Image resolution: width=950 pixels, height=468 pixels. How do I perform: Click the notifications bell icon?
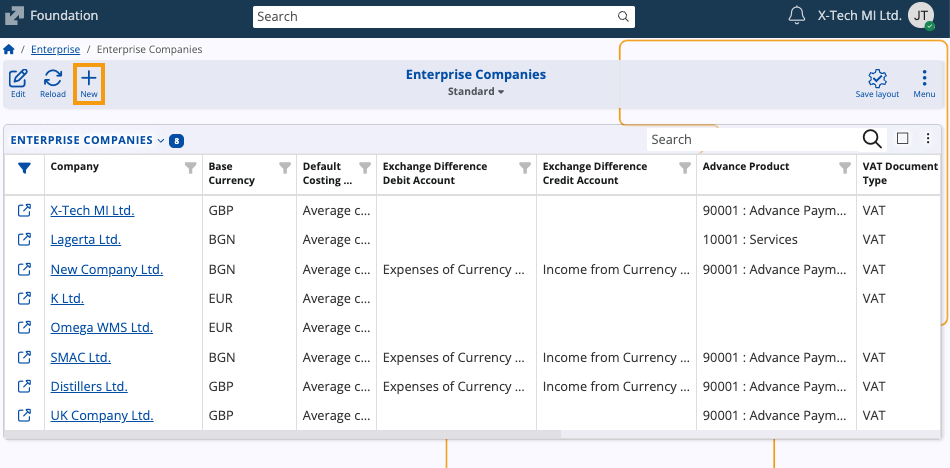(x=797, y=16)
